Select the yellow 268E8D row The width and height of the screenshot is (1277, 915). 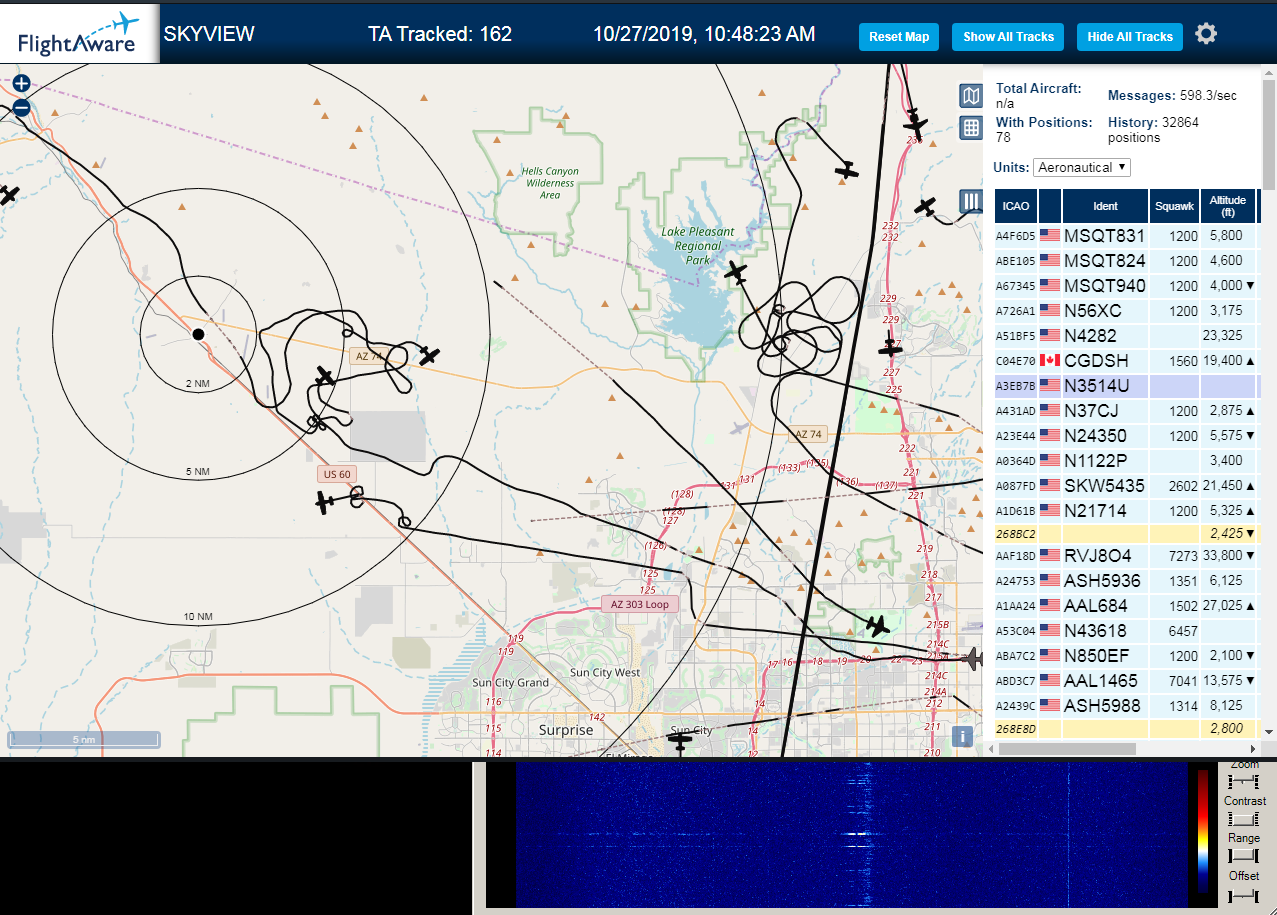(1126, 729)
